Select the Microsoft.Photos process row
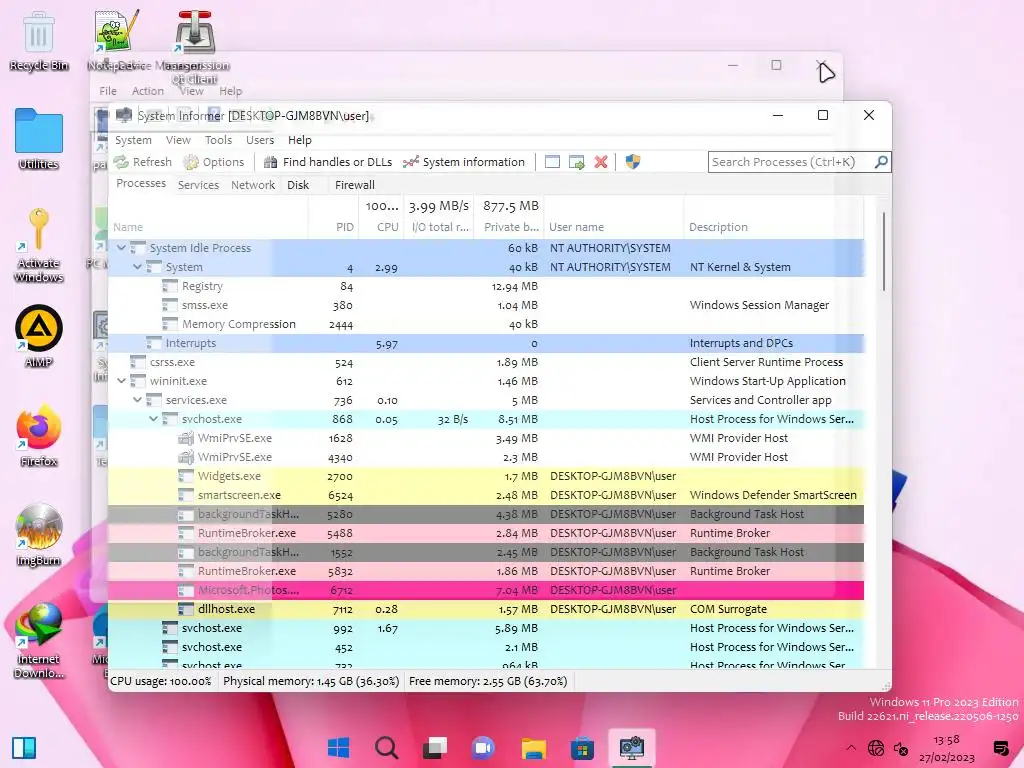 point(486,590)
